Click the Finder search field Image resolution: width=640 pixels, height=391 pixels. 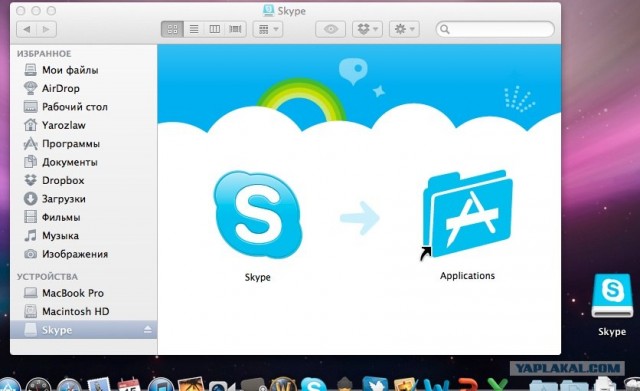(x=495, y=29)
